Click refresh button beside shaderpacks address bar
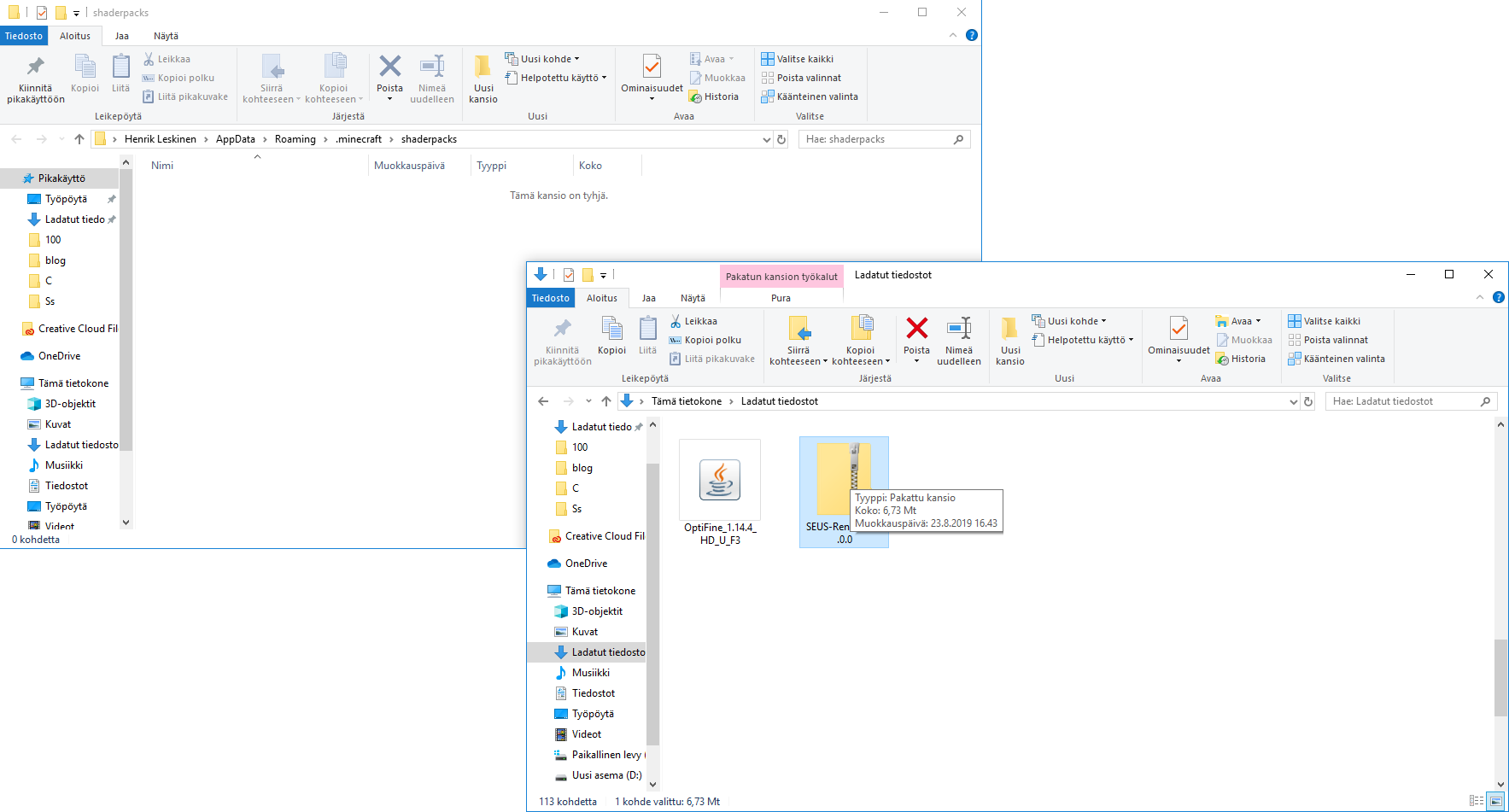This screenshot has width=1509, height=812. click(781, 139)
